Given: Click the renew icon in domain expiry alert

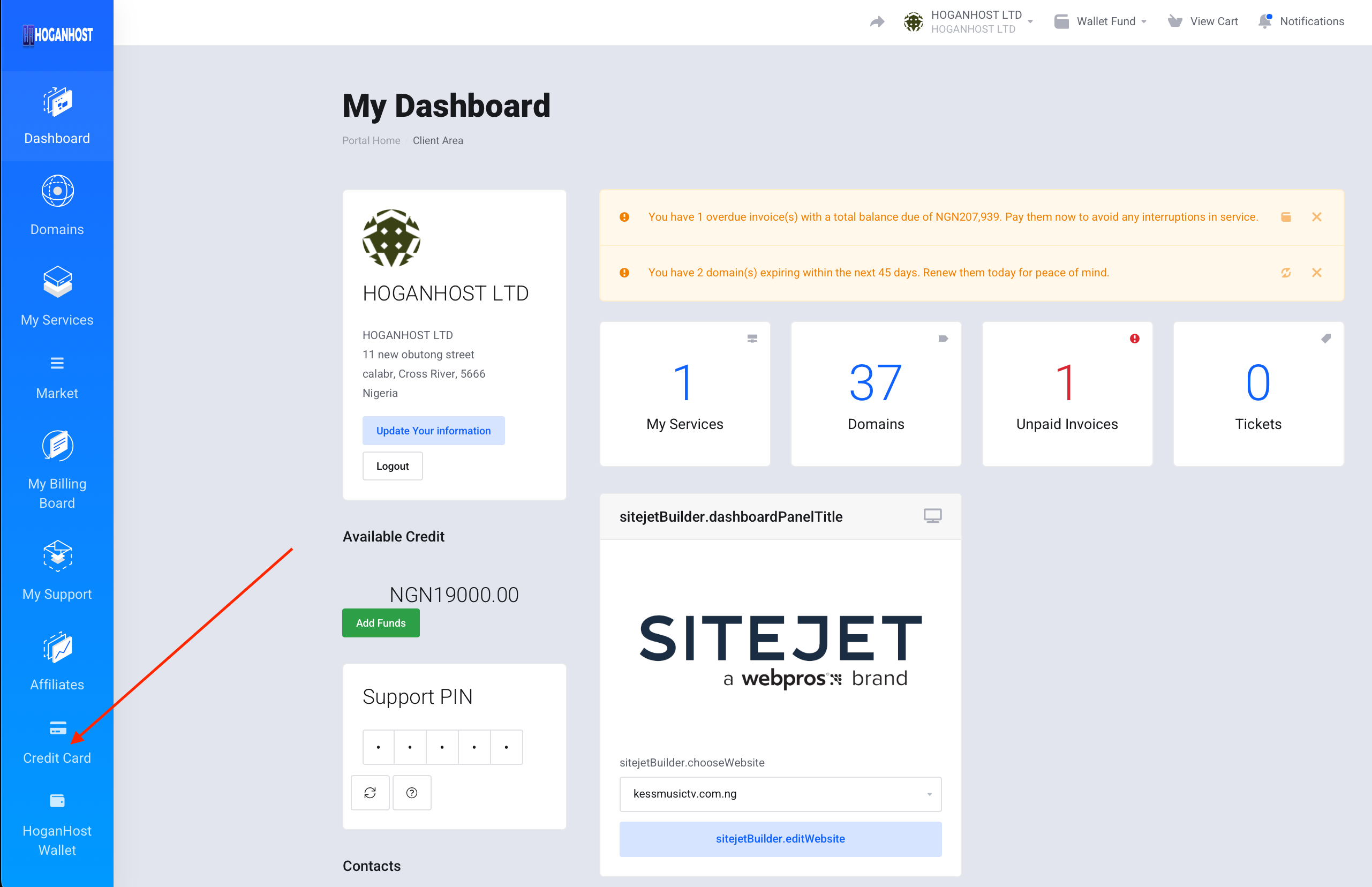Looking at the screenshot, I should 1286,273.
